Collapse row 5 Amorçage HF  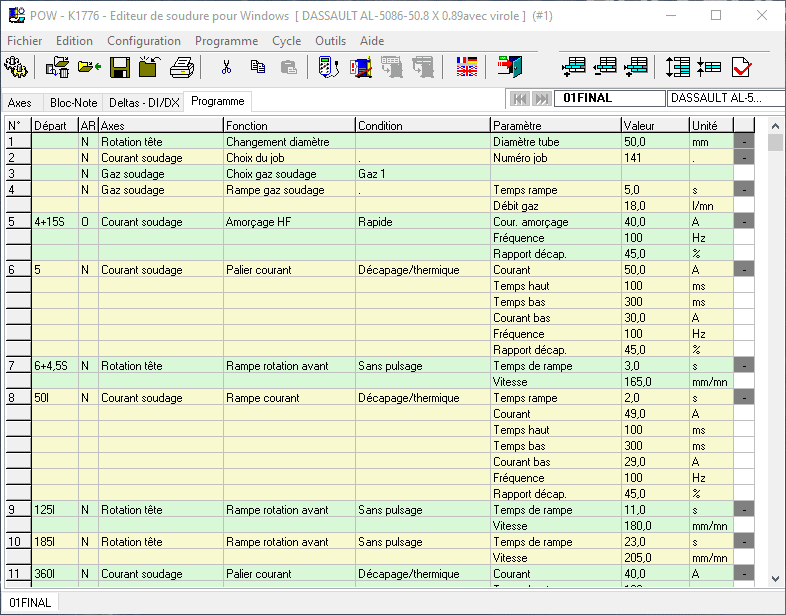pyautogui.click(x=744, y=222)
